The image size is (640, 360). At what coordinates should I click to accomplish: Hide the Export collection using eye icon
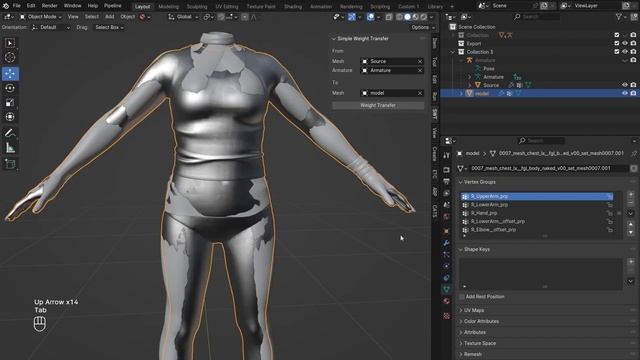(x=625, y=43)
